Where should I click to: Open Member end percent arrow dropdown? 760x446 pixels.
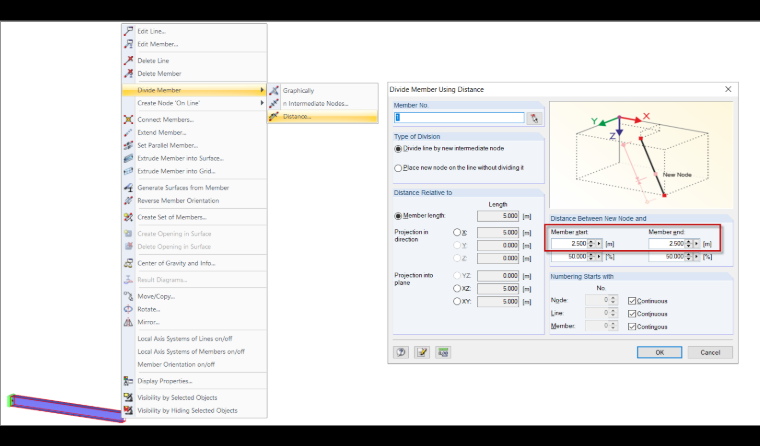pos(696,256)
